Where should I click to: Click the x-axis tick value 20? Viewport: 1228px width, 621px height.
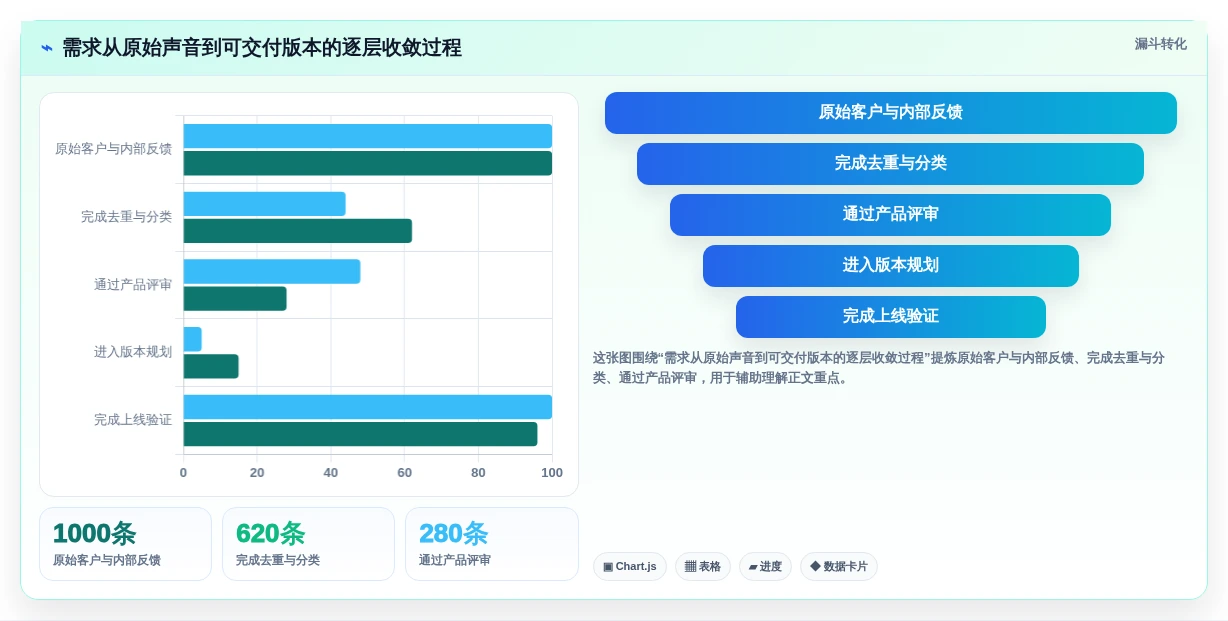click(257, 473)
